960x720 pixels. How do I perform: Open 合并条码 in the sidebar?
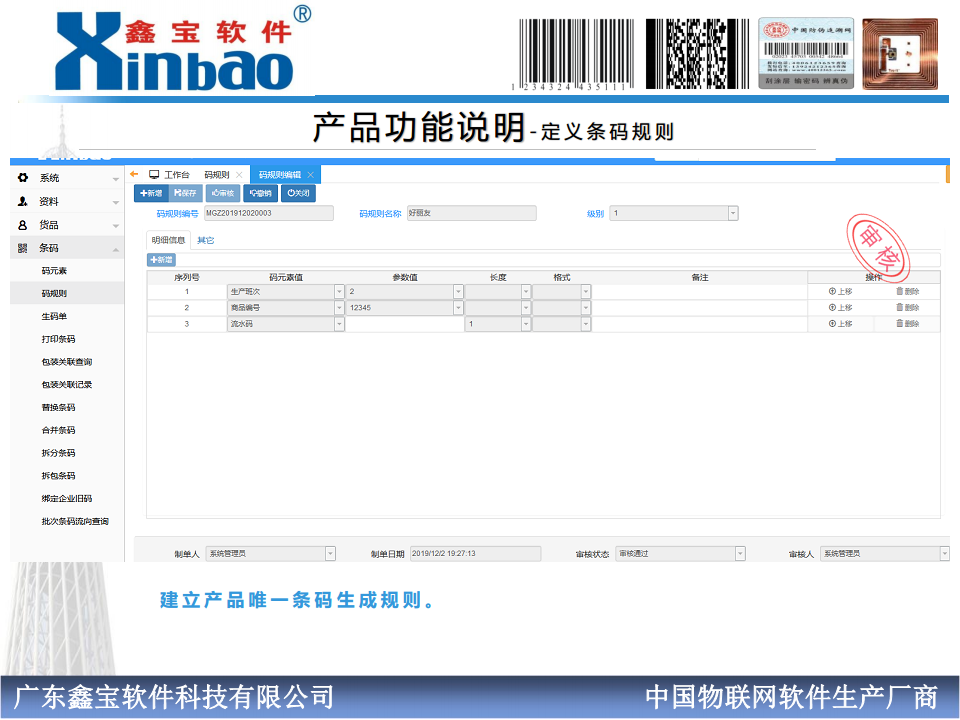(59, 430)
